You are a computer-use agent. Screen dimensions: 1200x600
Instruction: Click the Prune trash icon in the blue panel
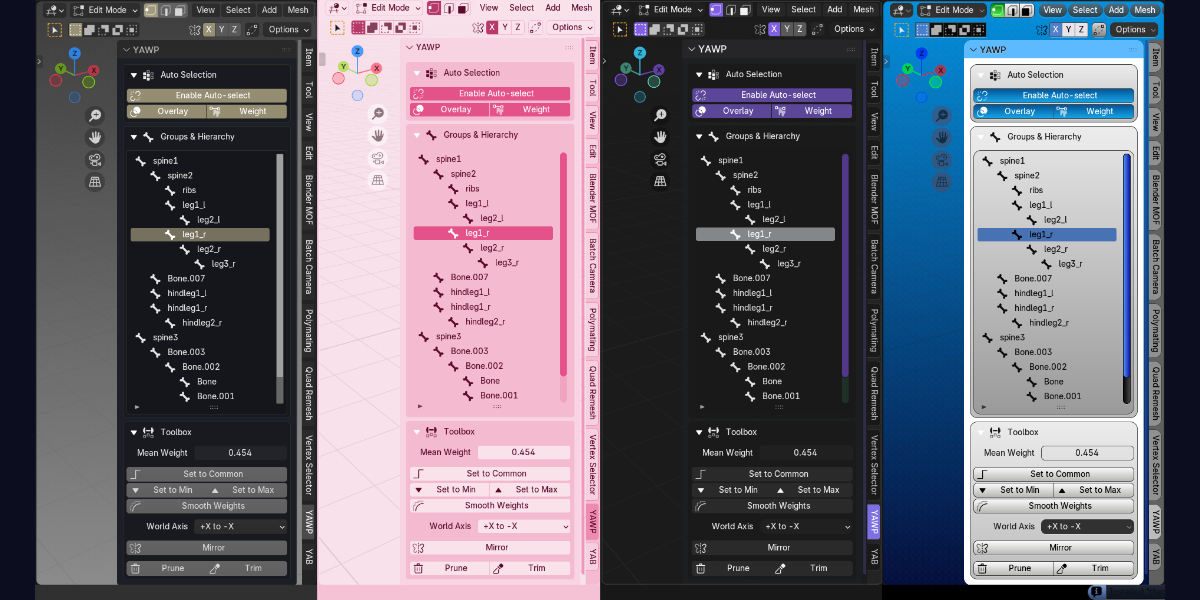pos(982,568)
